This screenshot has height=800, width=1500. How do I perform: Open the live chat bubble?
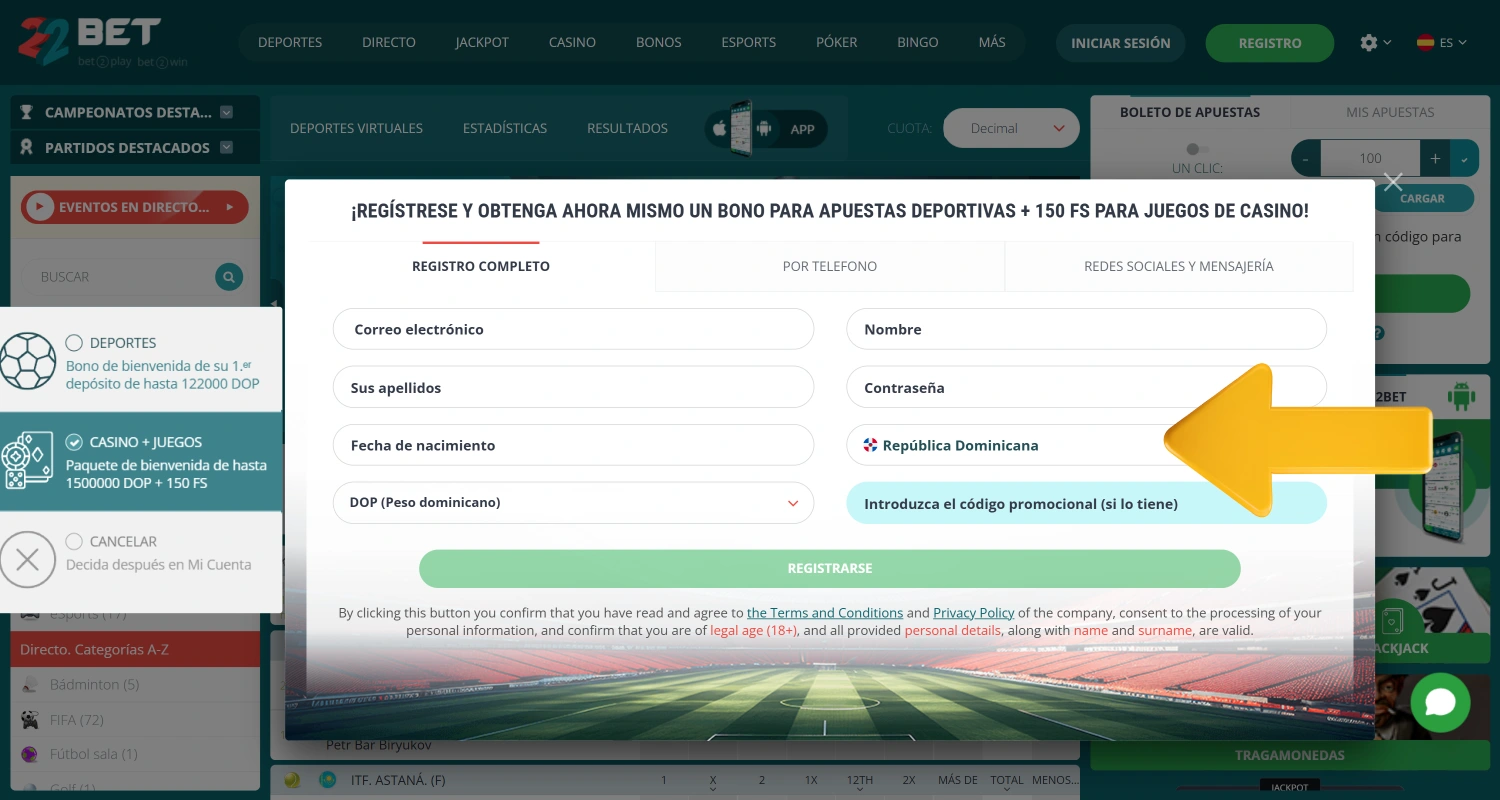click(1440, 702)
